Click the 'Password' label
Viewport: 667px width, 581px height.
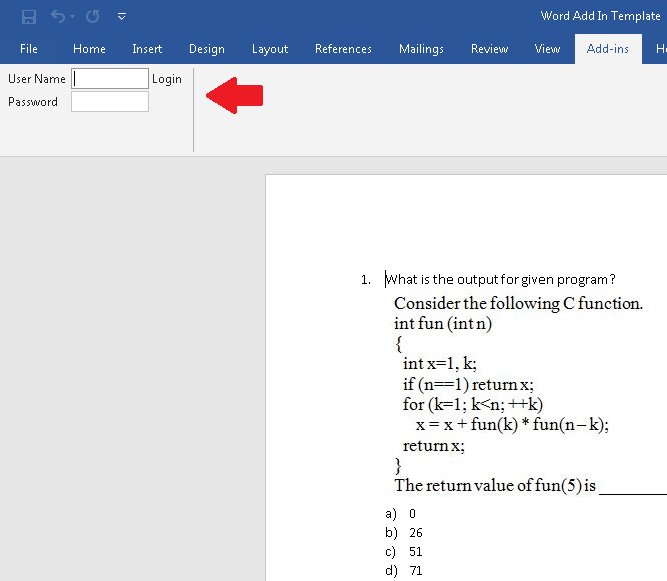pyautogui.click(x=33, y=102)
